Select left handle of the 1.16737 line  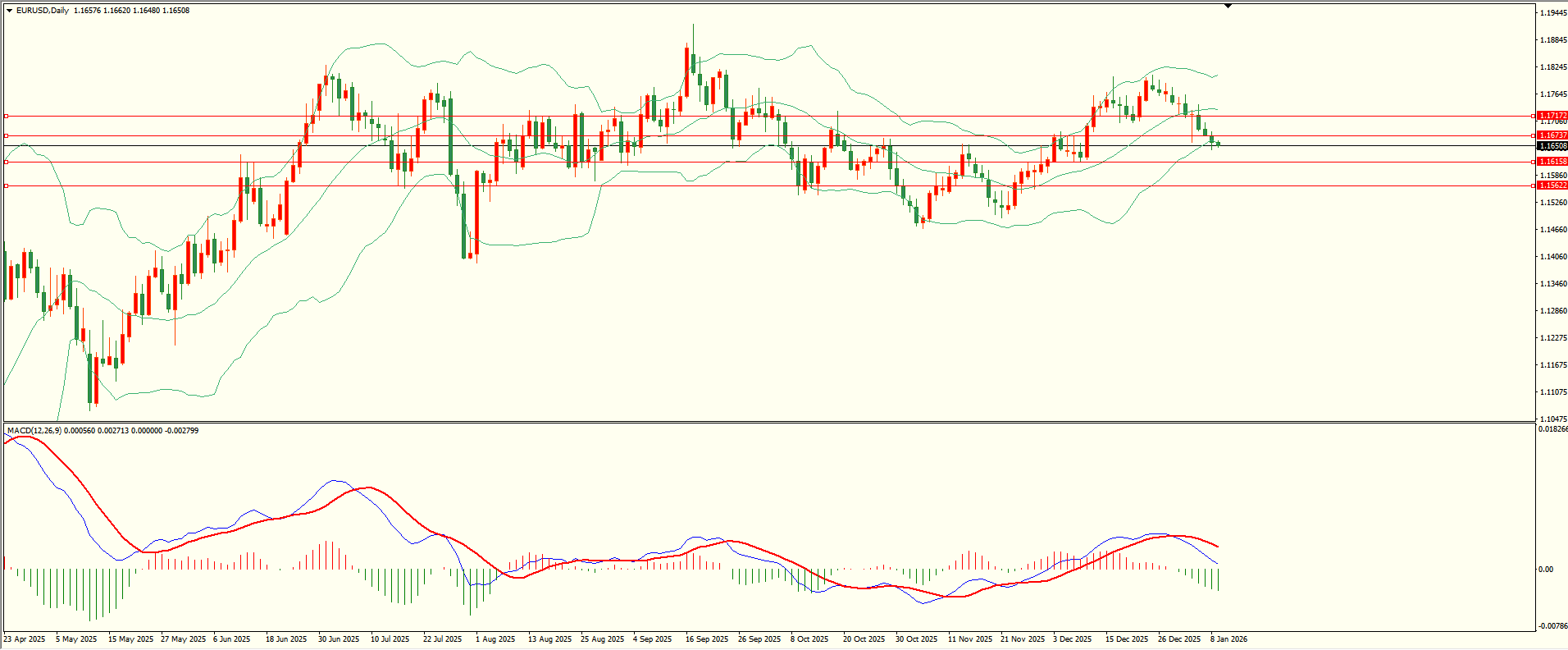click(x=7, y=135)
